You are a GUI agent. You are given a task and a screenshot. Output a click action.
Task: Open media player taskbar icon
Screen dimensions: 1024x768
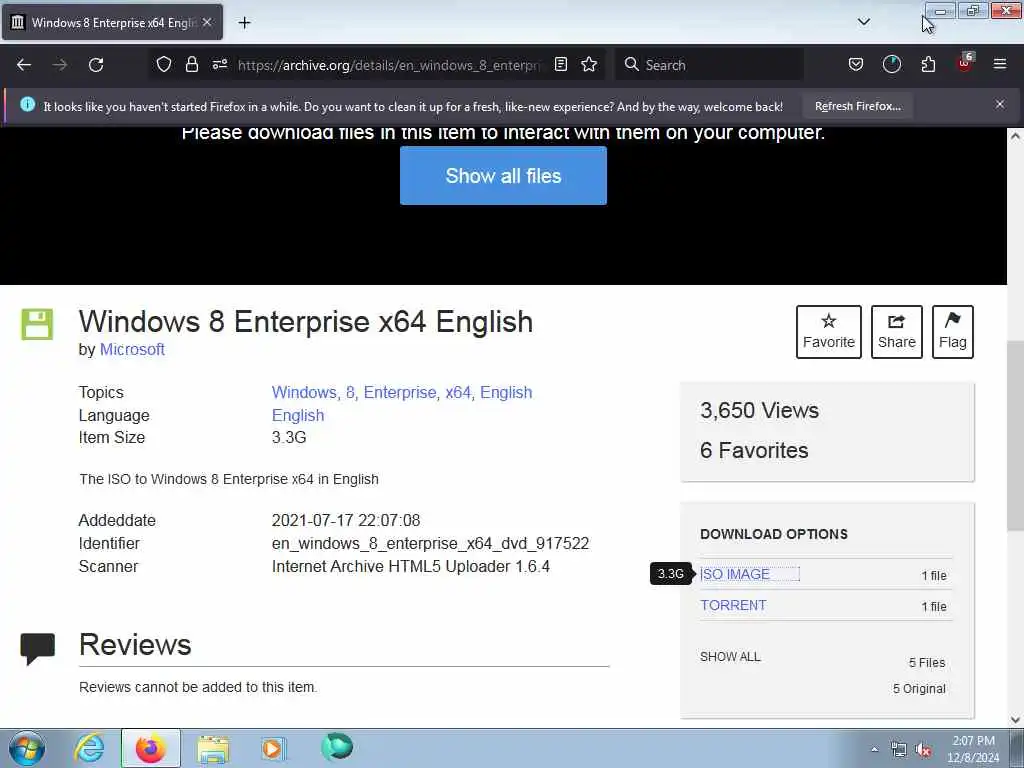point(272,748)
